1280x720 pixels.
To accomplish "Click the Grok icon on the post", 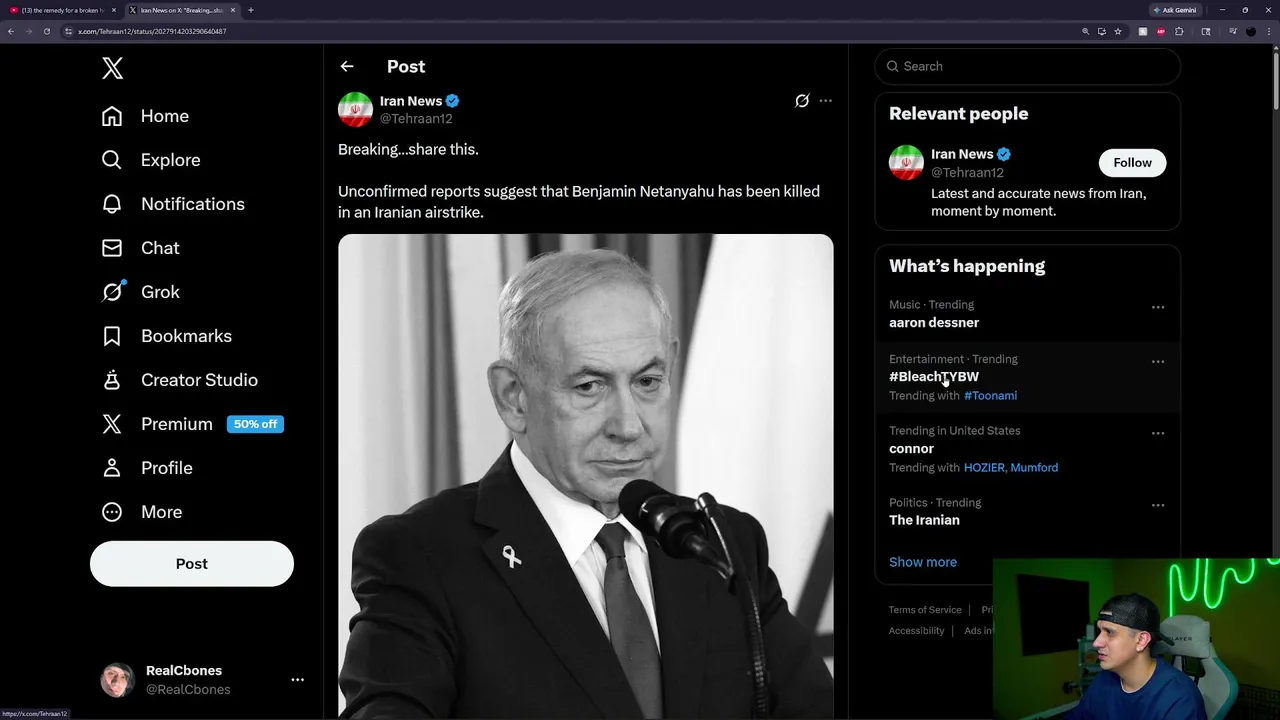I will pos(802,101).
